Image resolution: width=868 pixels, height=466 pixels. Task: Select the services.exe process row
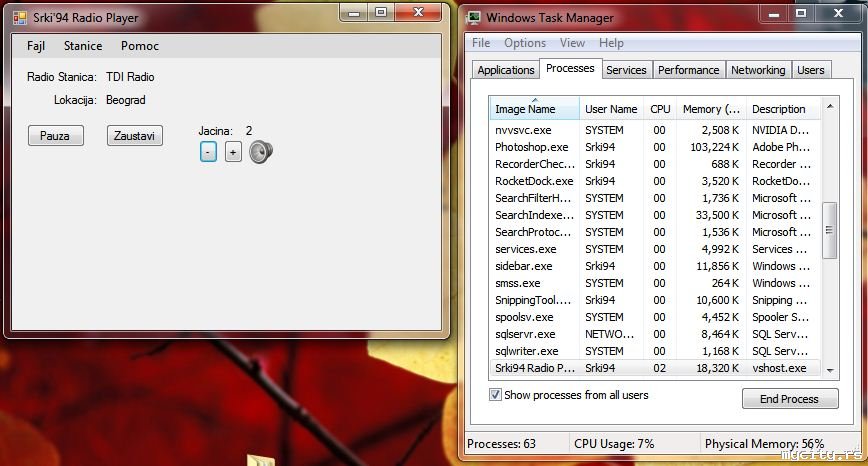[655, 249]
